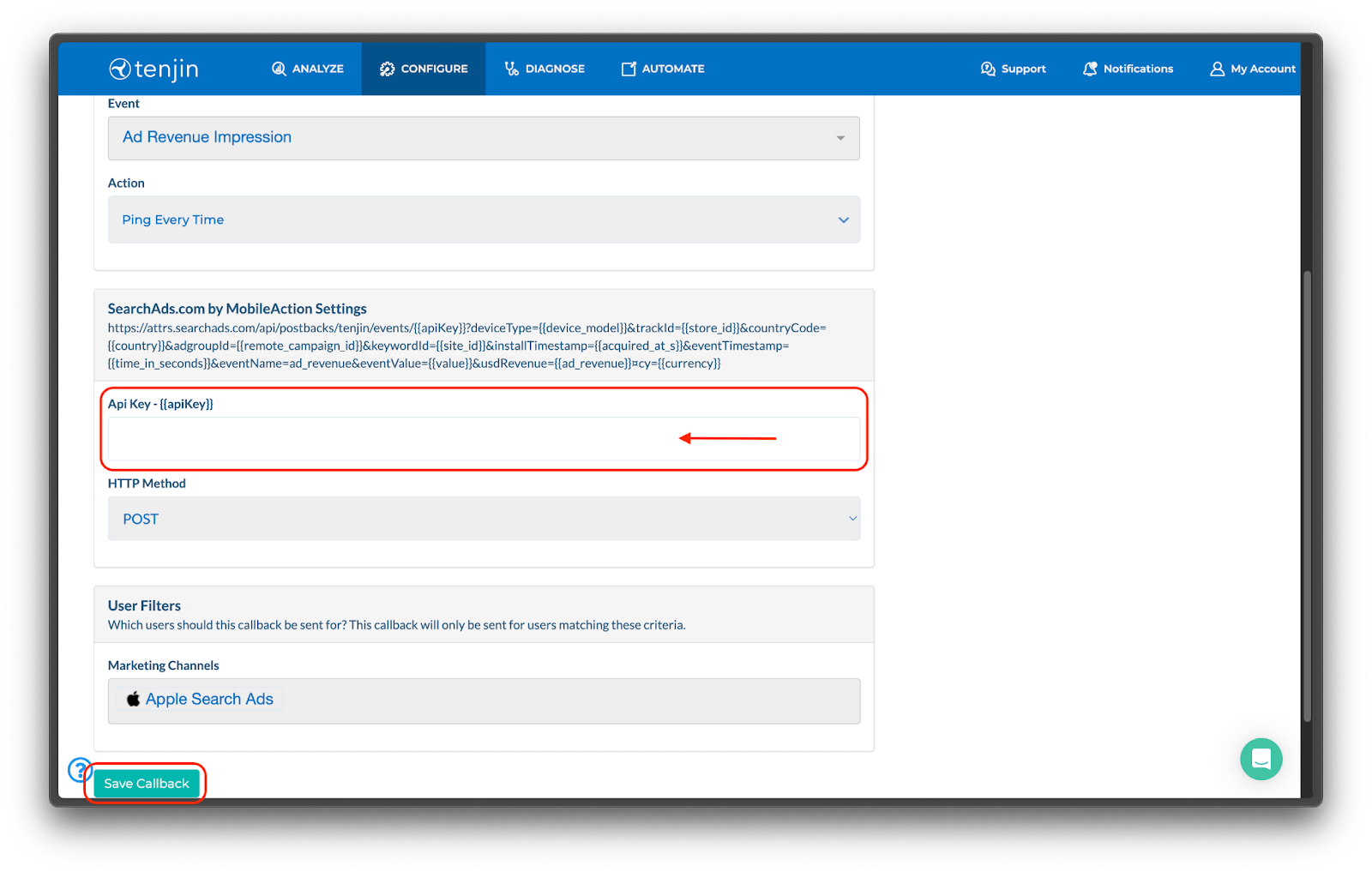Image resolution: width=1372 pixels, height=872 pixels.
Task: Click the HTTP Method dropdown chevron
Action: click(x=852, y=518)
